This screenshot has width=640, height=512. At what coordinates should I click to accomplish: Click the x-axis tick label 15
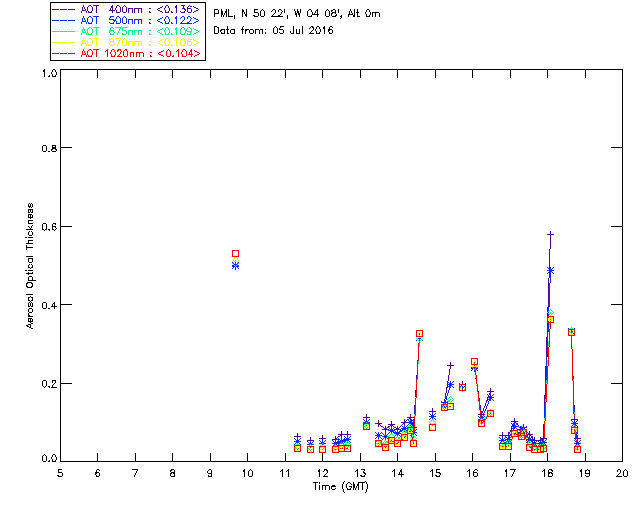[x=435, y=473]
